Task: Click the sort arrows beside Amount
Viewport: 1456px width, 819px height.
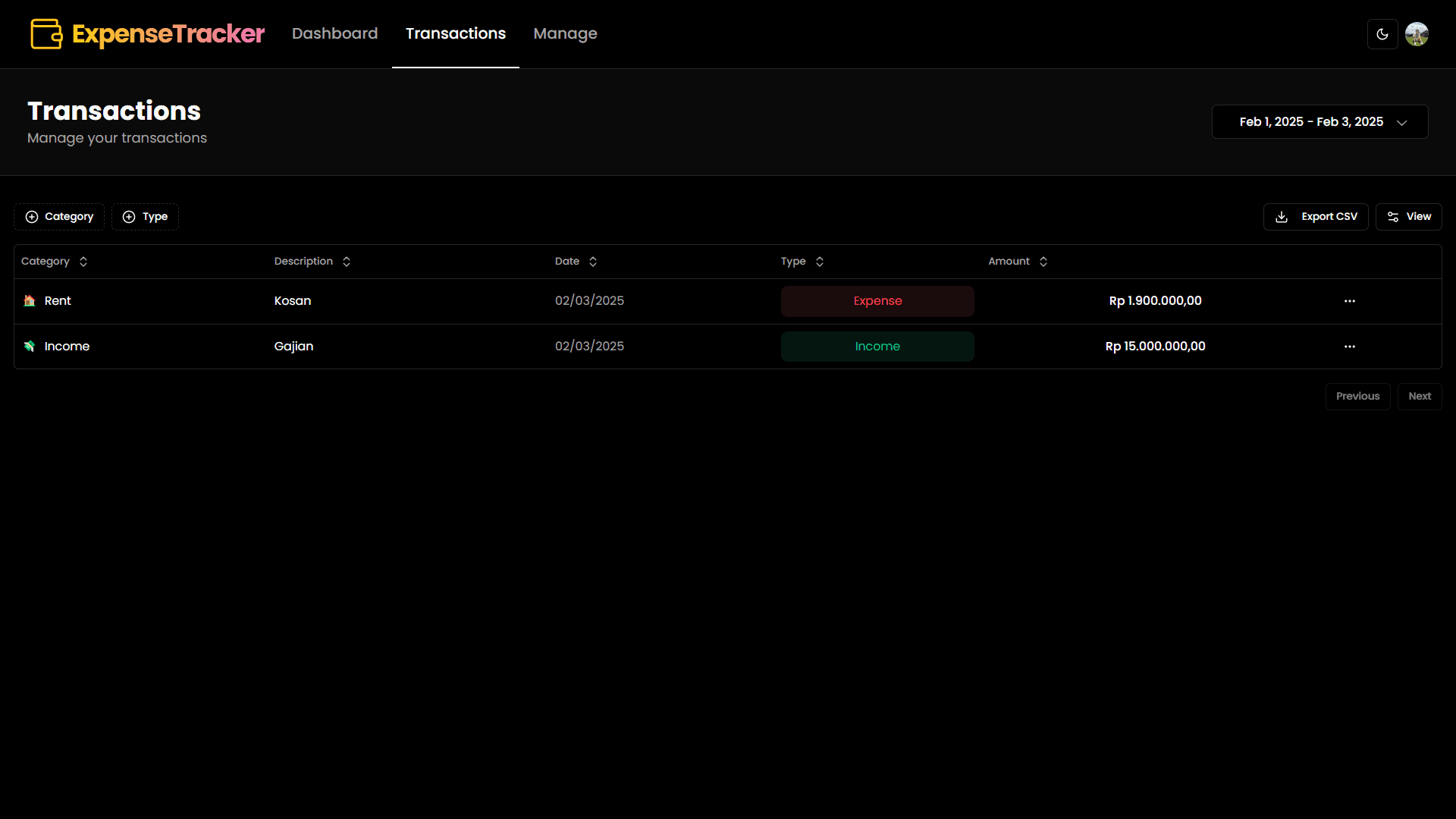Action: coord(1043,262)
